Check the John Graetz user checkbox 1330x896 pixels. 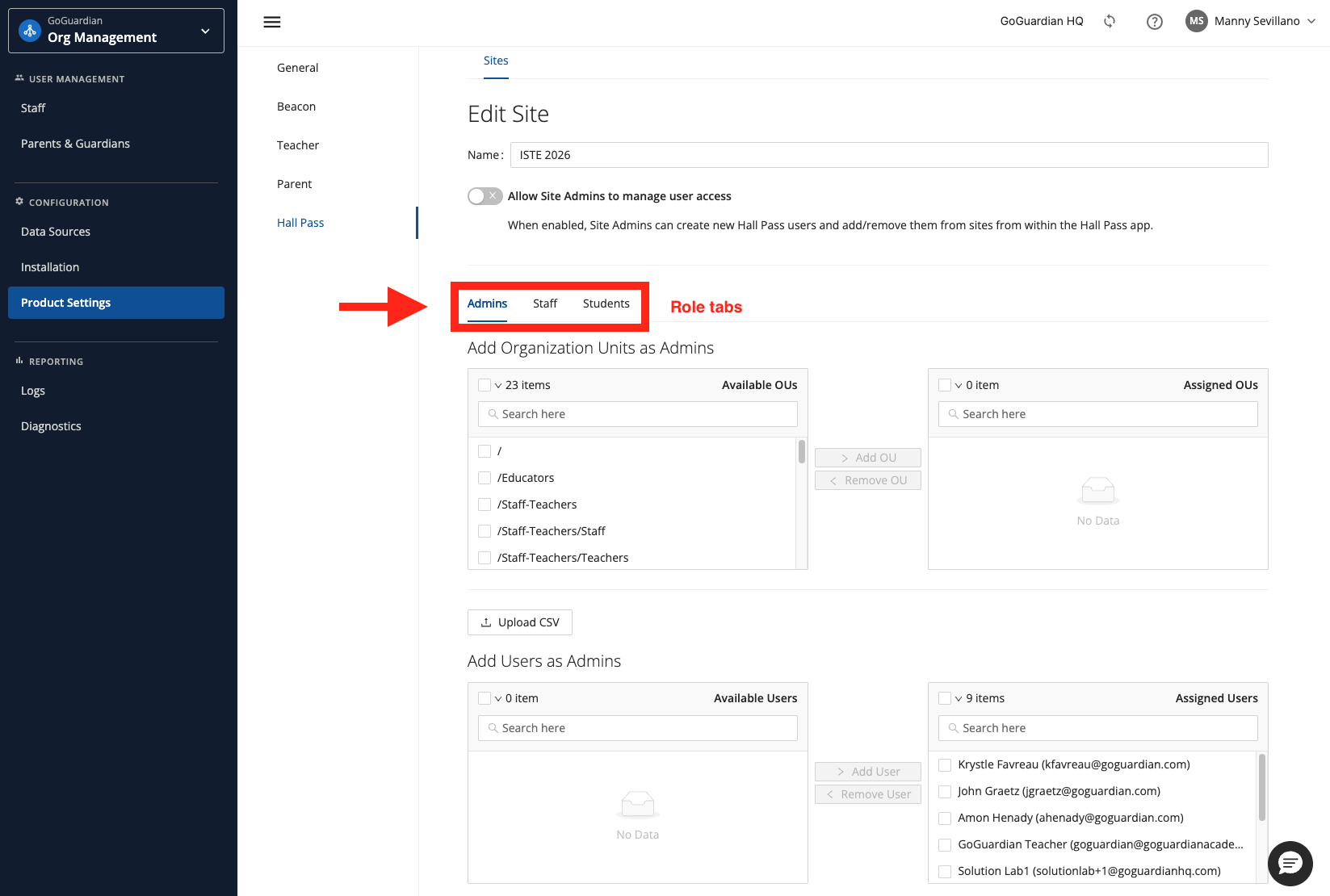point(945,791)
